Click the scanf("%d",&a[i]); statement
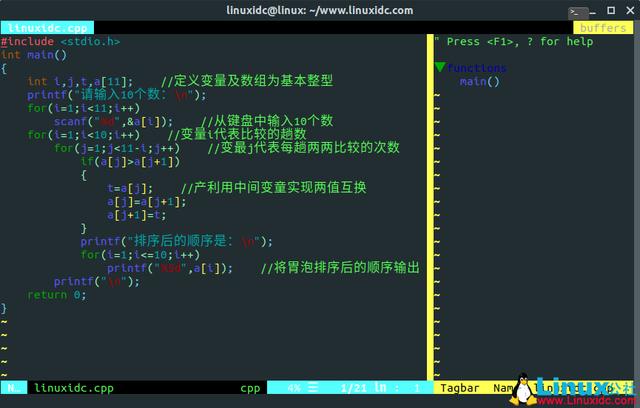Viewport: 640px width, 408px height. coord(113,122)
